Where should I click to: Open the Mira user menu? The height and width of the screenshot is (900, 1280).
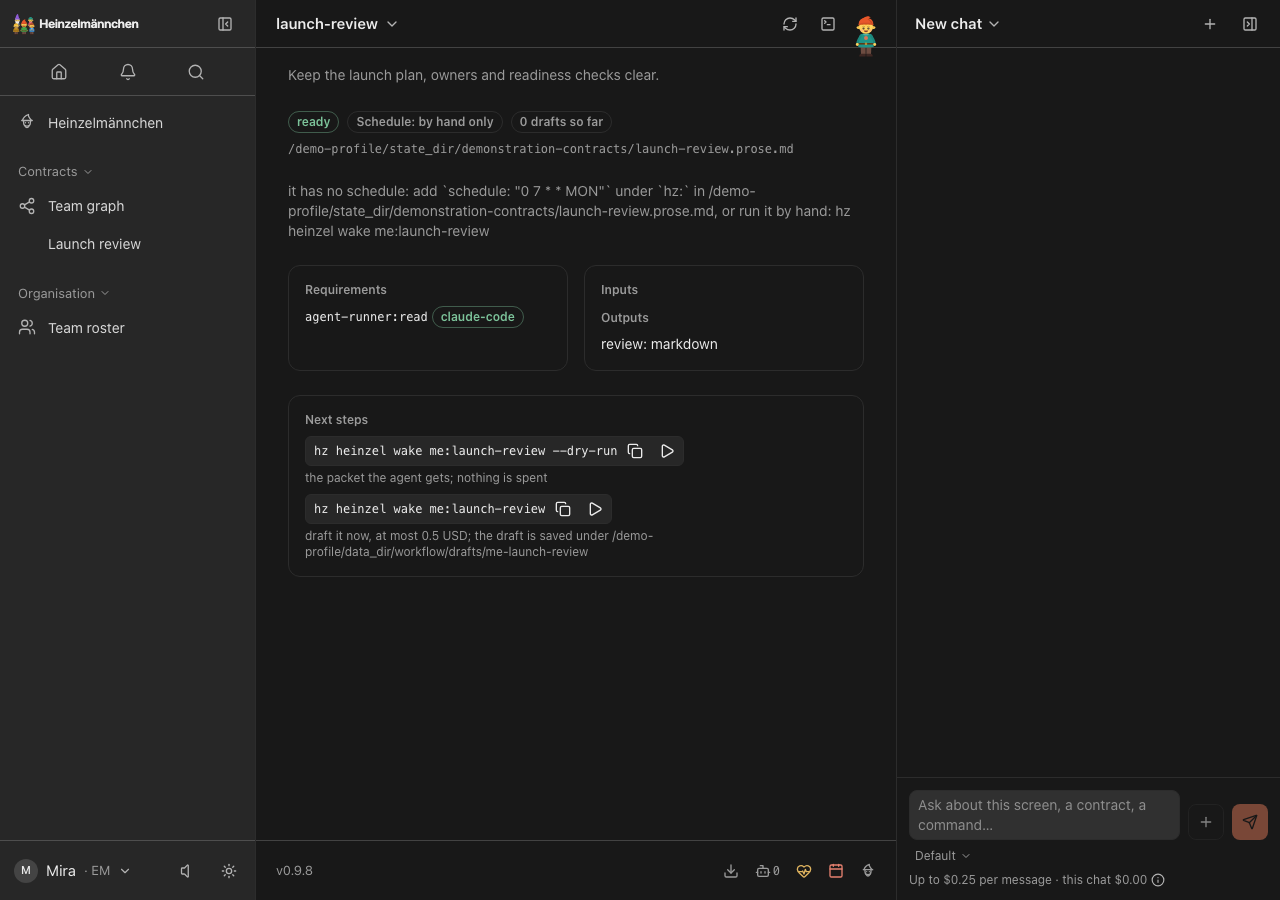click(x=72, y=871)
